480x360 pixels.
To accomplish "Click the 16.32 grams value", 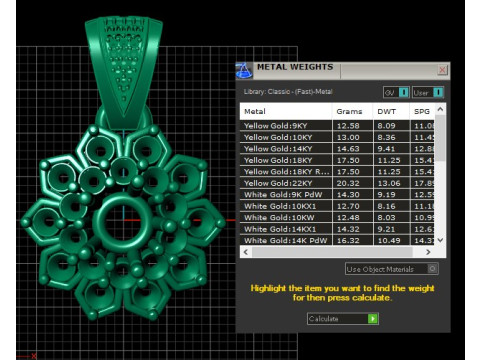I will click(348, 240).
